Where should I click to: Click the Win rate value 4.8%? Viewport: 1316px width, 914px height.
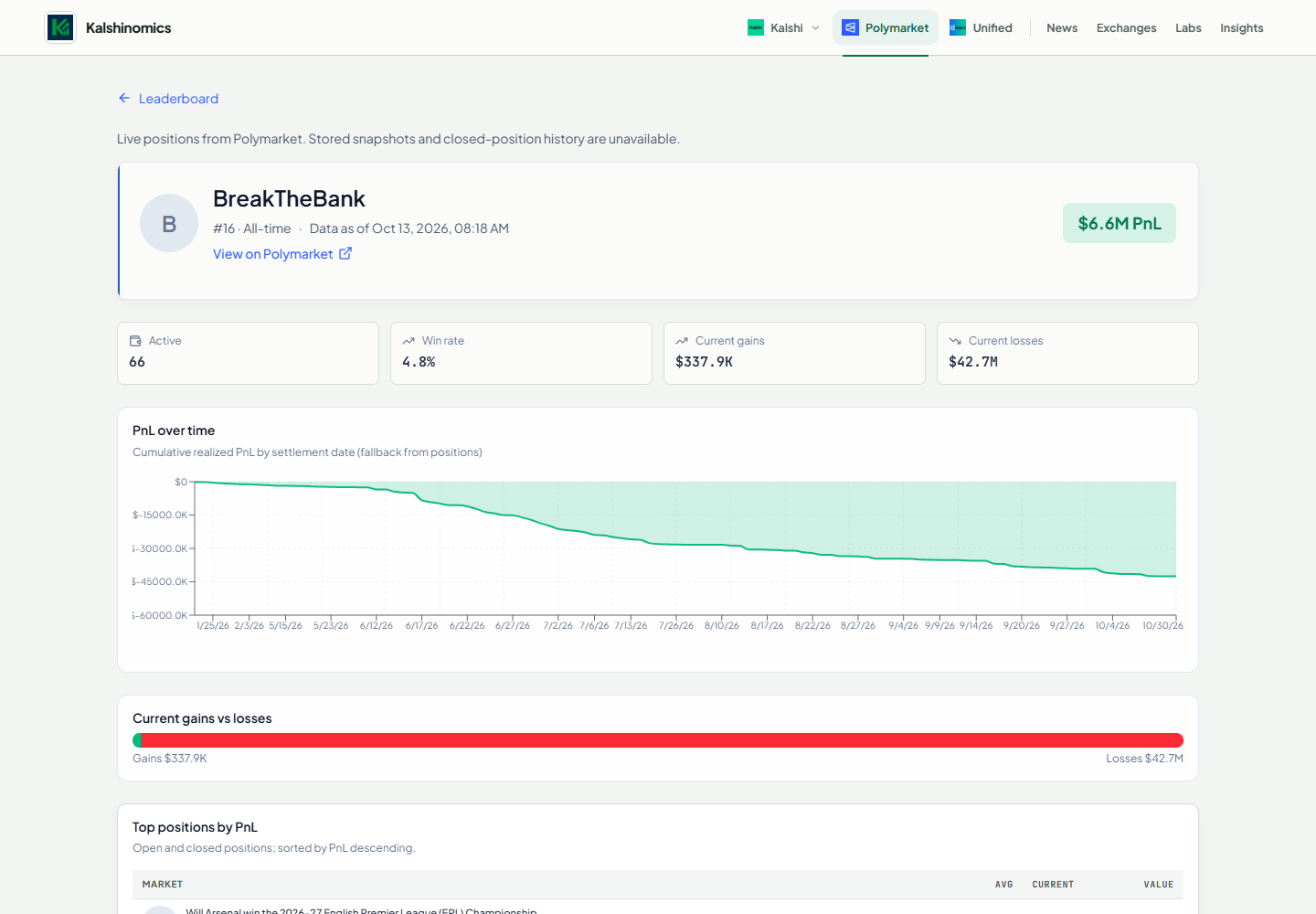pos(419,362)
